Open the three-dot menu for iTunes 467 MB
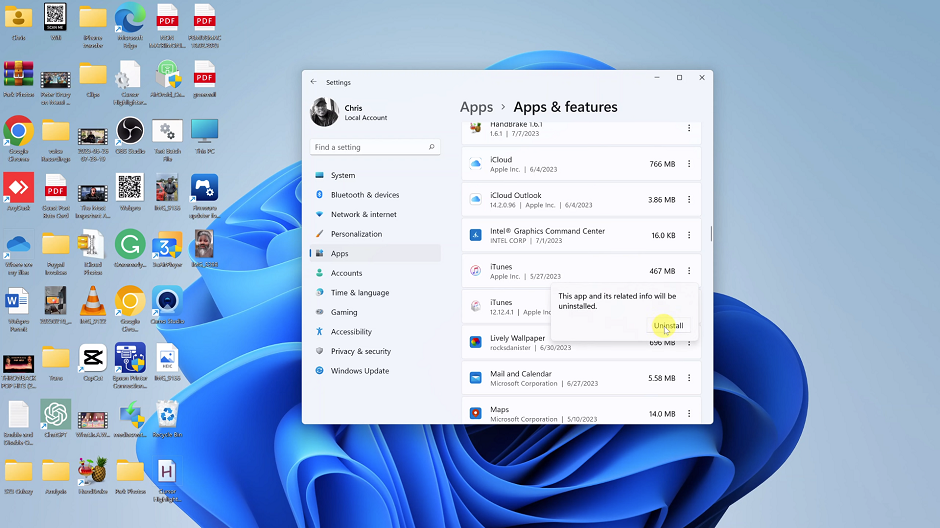Image resolution: width=940 pixels, height=528 pixels. click(x=689, y=271)
